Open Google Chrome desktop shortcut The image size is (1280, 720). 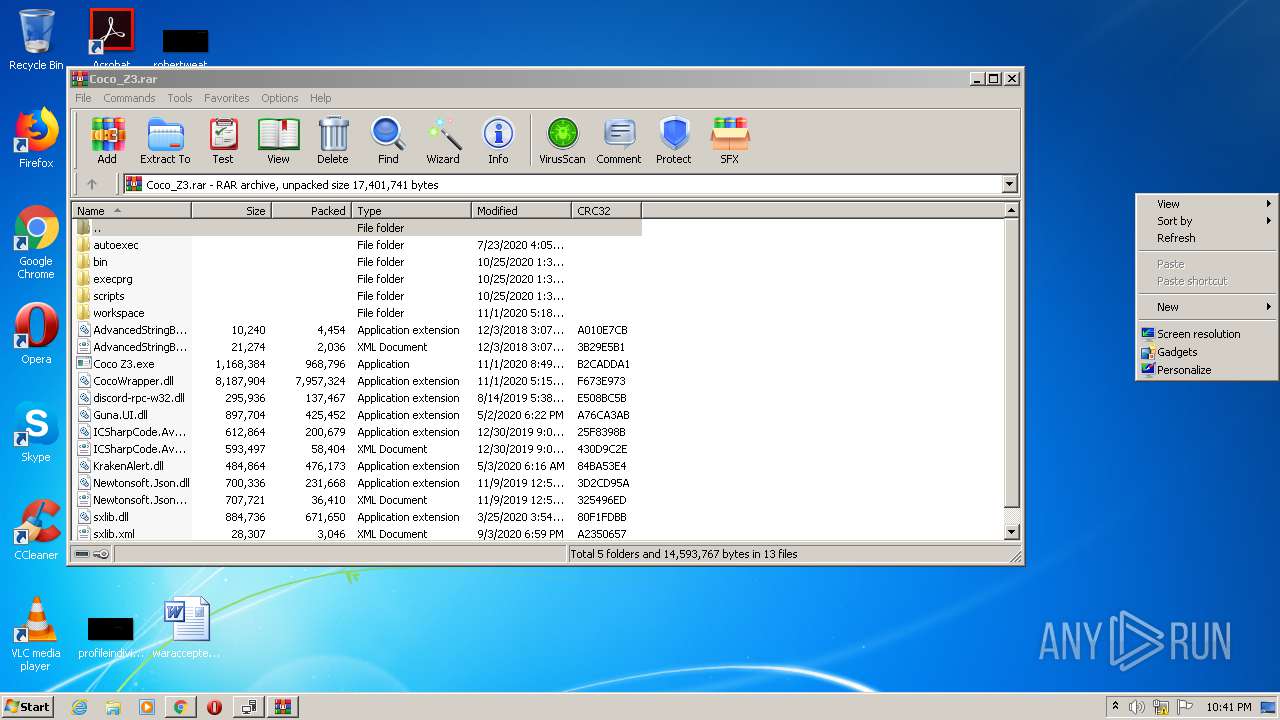tap(36, 243)
